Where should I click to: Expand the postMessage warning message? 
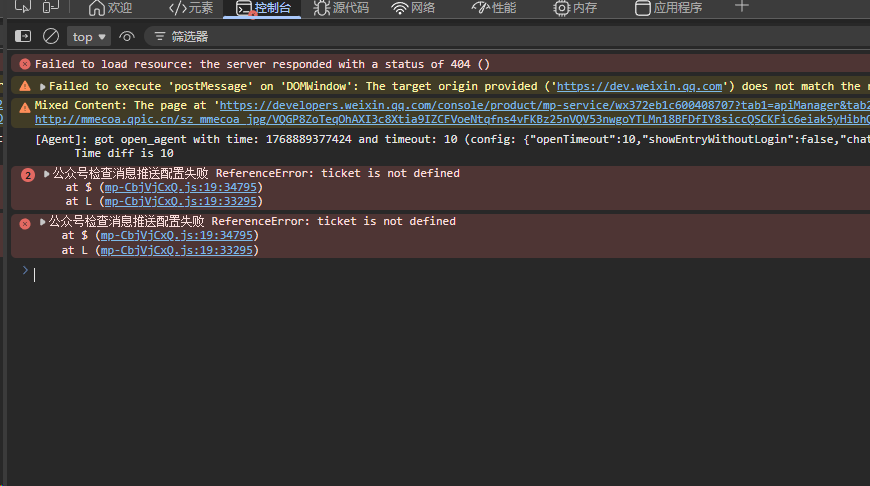tap(42, 87)
